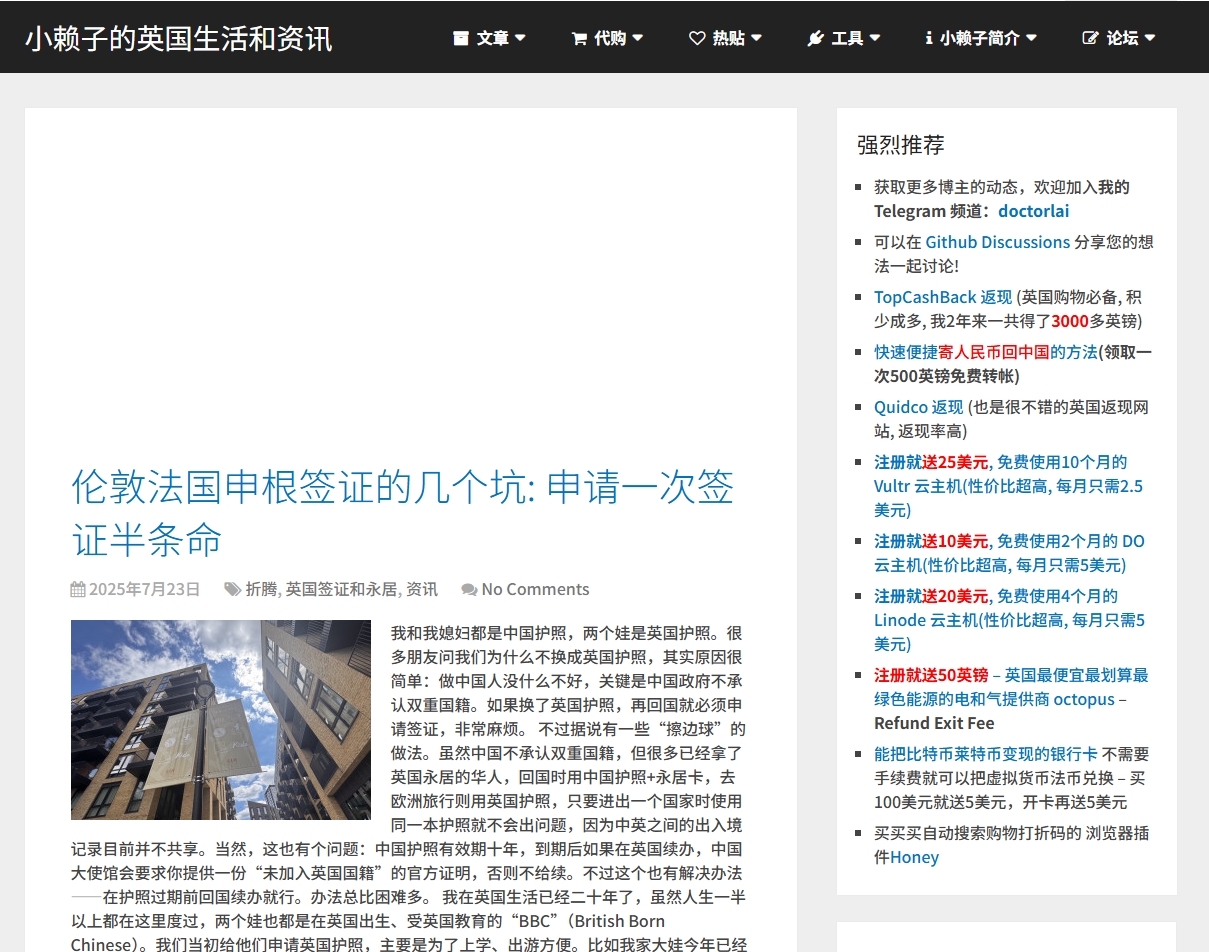1209x952 pixels.
Task: Click the speech bubble icon before No Comments
Action: click(x=470, y=589)
